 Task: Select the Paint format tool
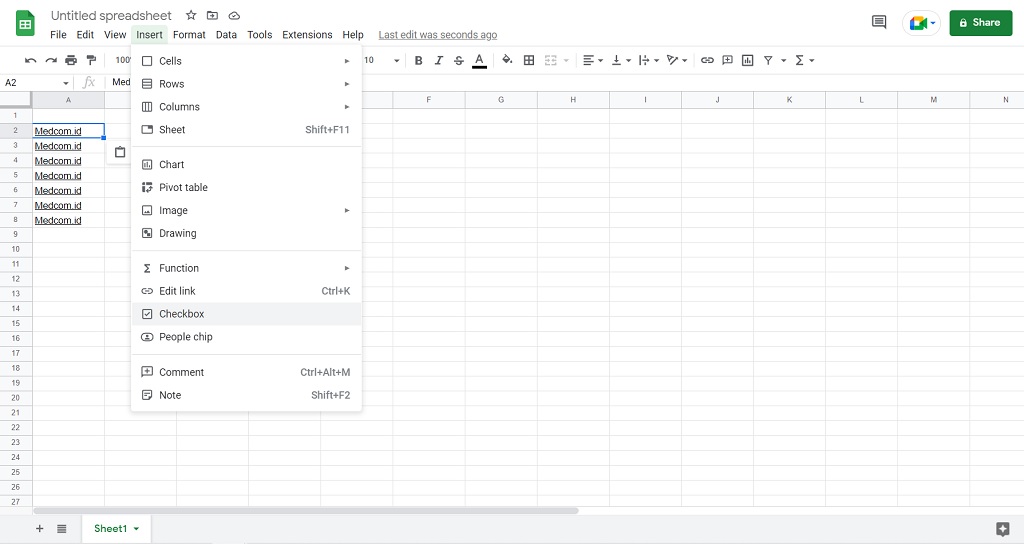pos(91,60)
